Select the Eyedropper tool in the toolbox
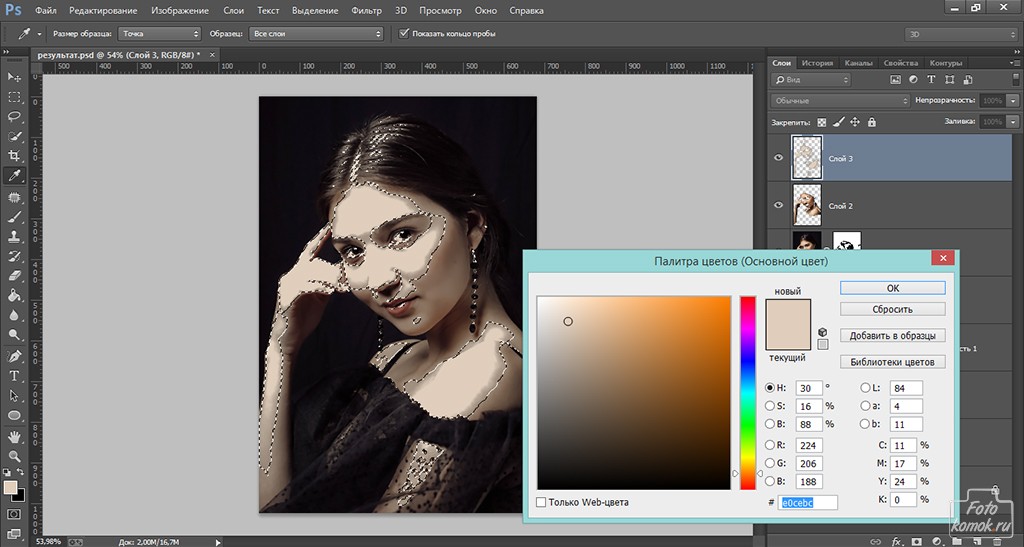This screenshot has width=1024, height=547. (x=14, y=176)
